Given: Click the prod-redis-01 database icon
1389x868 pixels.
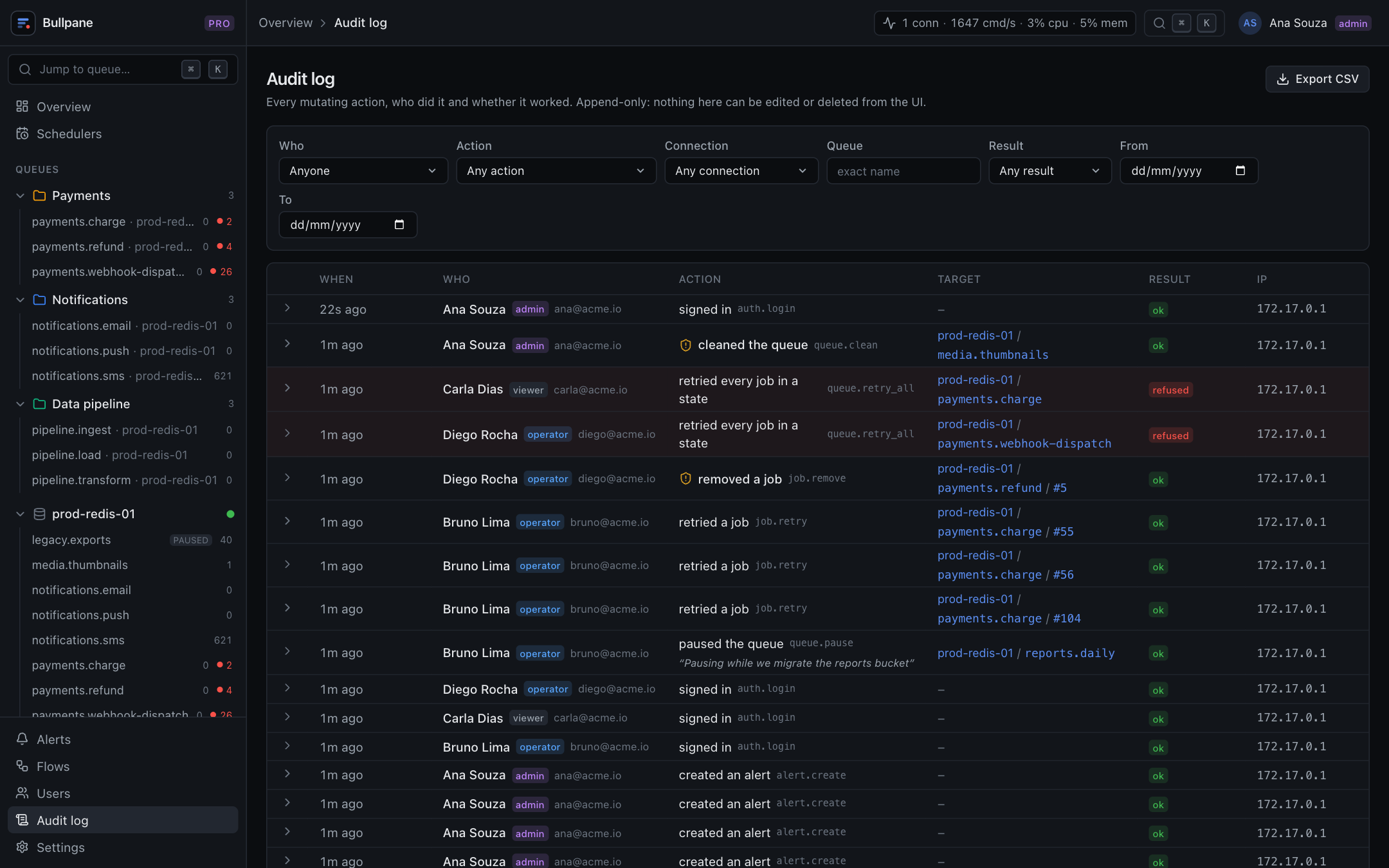Looking at the screenshot, I should point(39,514).
